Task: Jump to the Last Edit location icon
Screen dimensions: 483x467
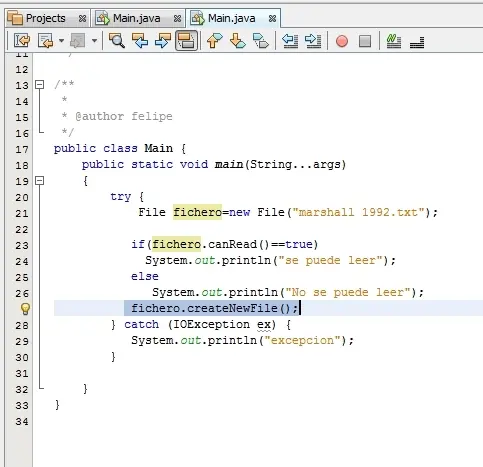Action: [x=22, y=41]
